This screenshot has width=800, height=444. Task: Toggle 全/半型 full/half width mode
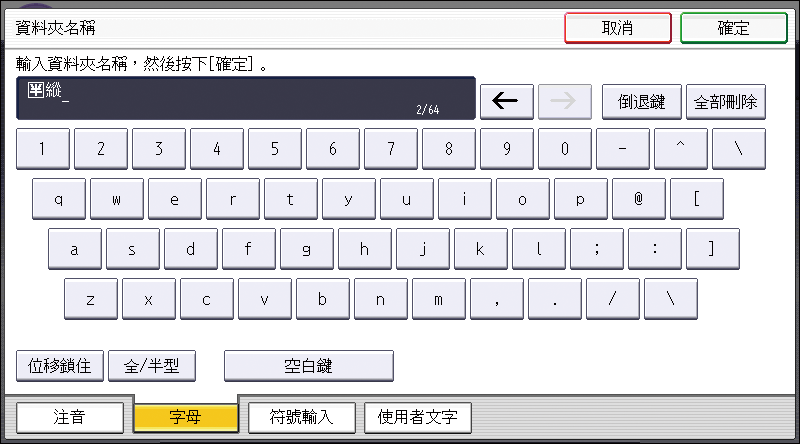point(151,366)
